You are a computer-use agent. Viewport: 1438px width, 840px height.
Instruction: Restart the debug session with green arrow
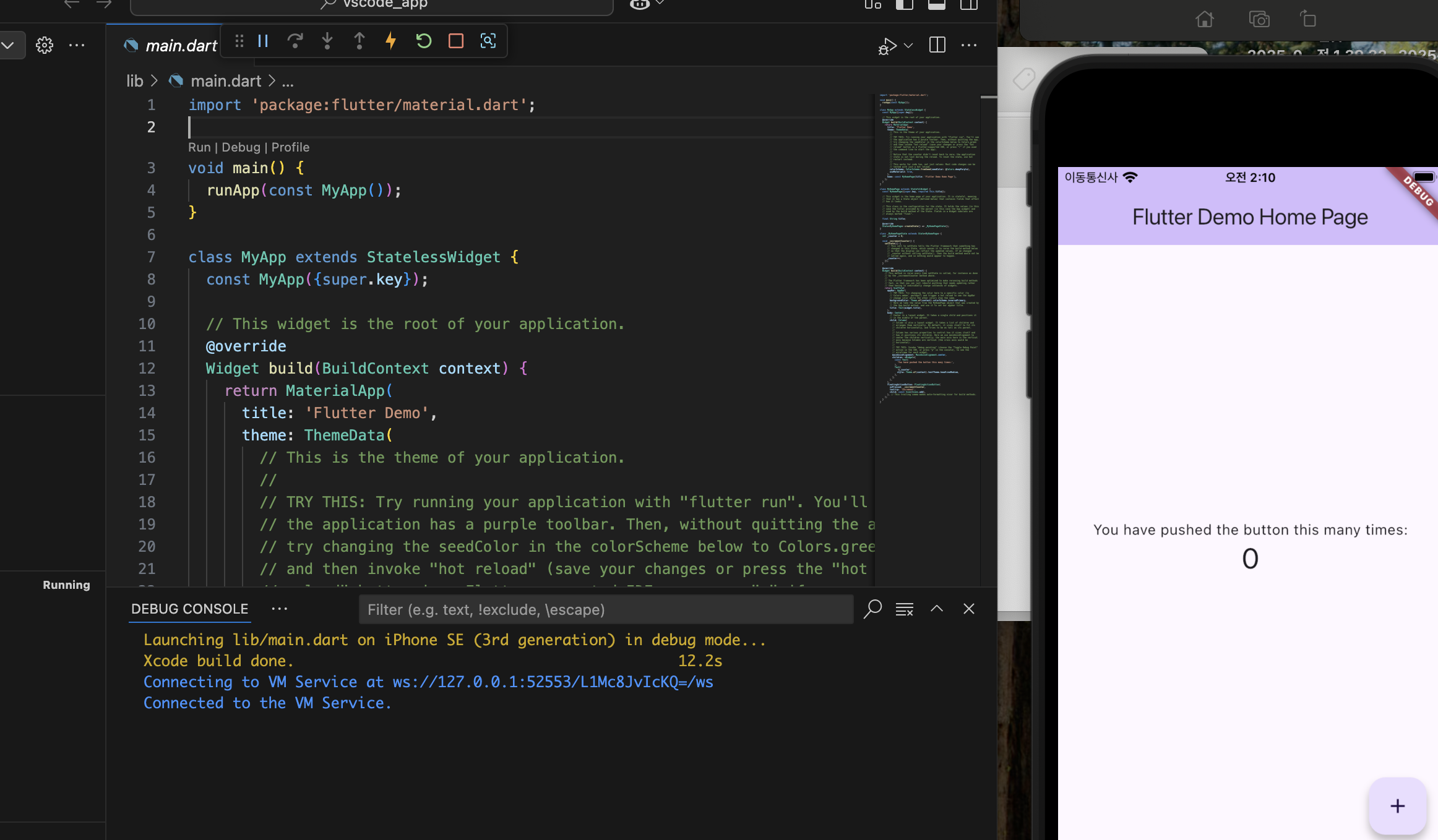coord(424,41)
